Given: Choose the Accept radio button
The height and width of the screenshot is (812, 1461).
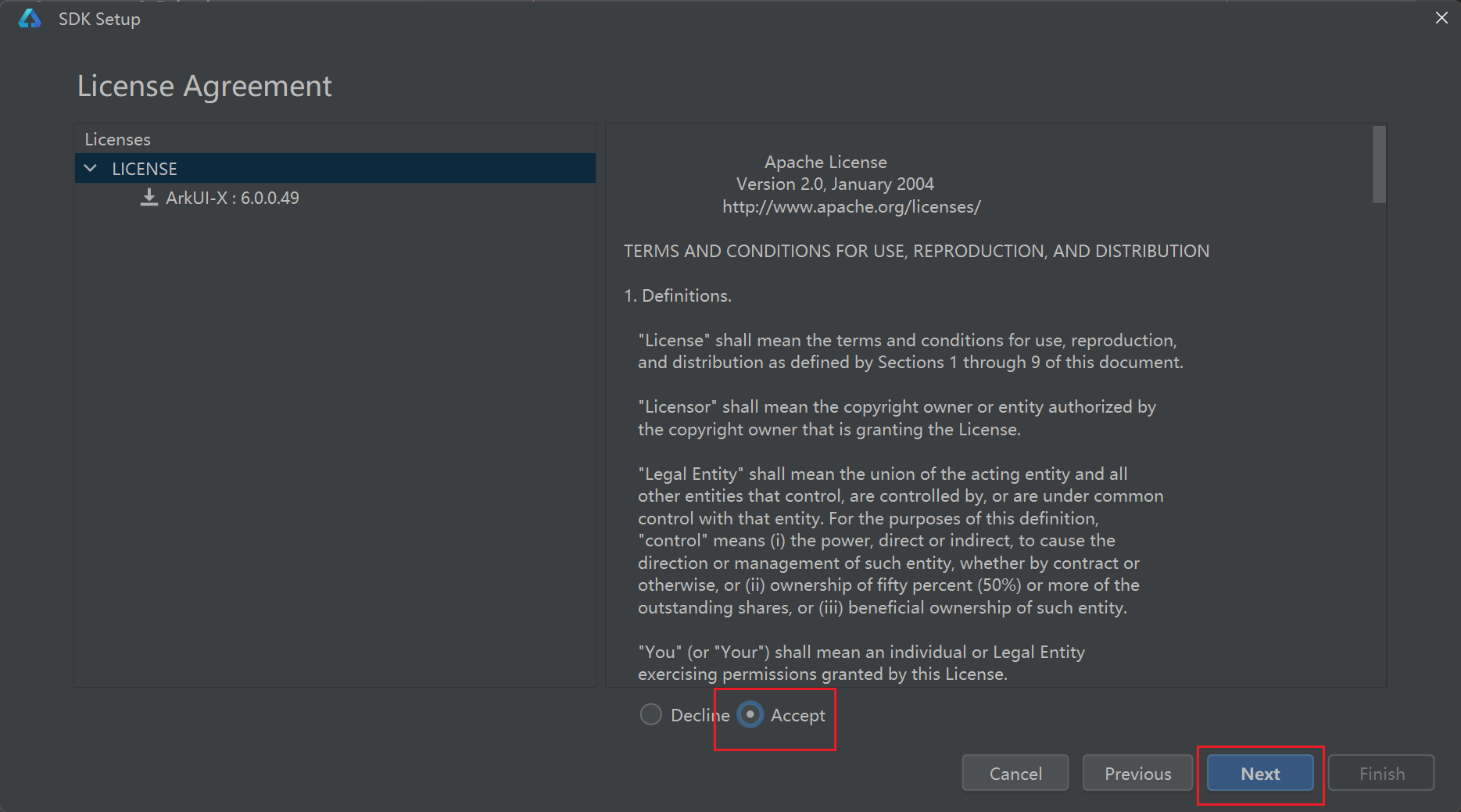Looking at the screenshot, I should (750, 714).
